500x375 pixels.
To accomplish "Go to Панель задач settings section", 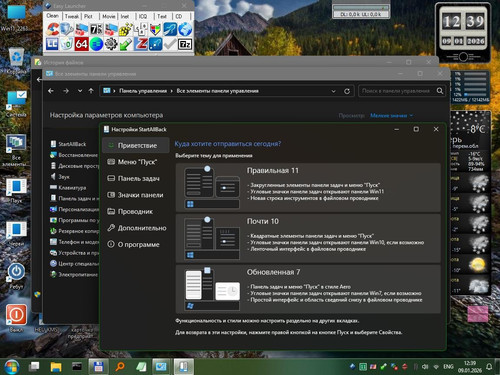I will click(136, 179).
